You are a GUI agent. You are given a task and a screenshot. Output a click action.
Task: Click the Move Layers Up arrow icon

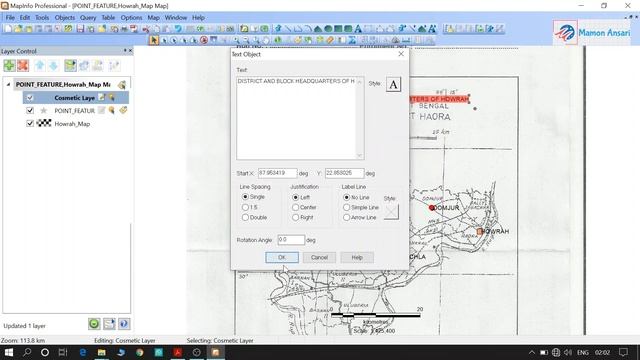(x=40, y=65)
